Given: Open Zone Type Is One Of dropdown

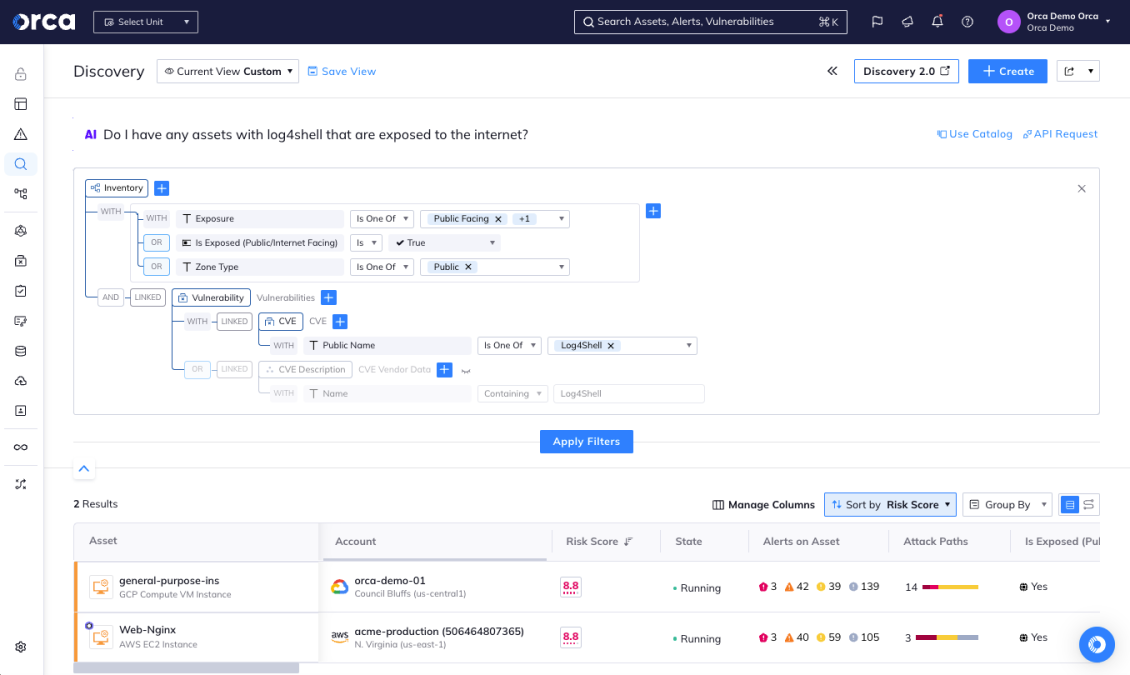Looking at the screenshot, I should tap(382, 267).
